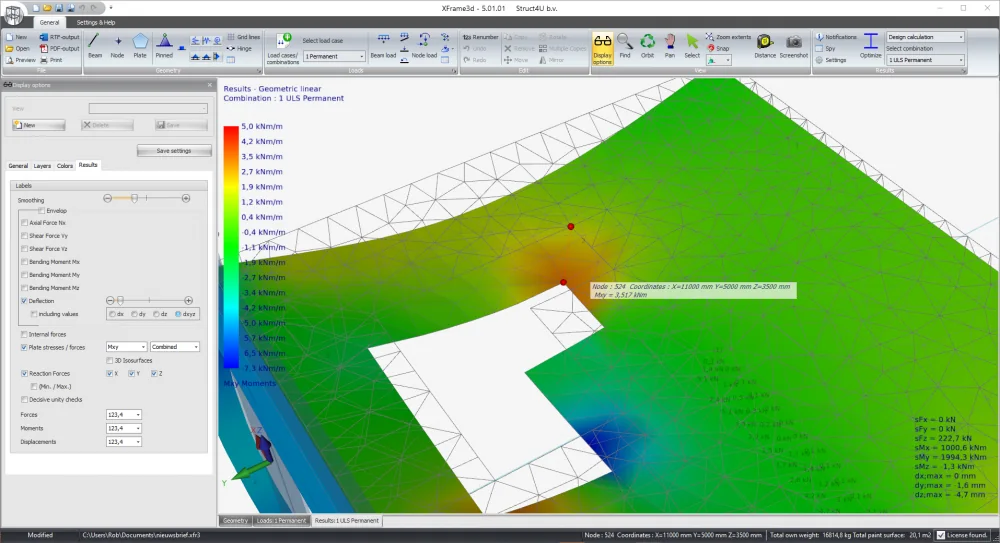The image size is (1000, 543).
Task: Click RTF-output in File group
Action: click(x=59, y=37)
